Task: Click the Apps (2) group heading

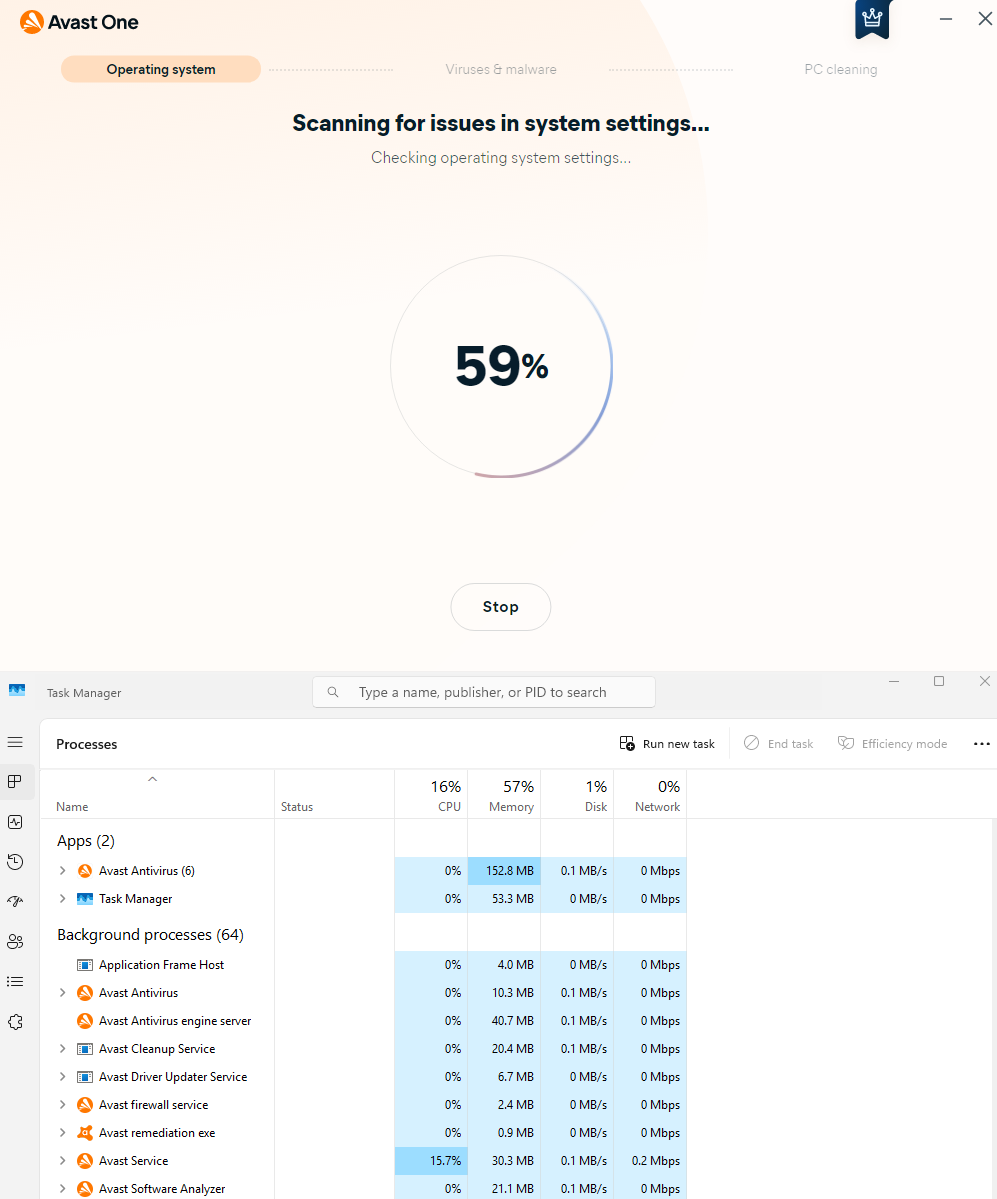Action: [86, 840]
